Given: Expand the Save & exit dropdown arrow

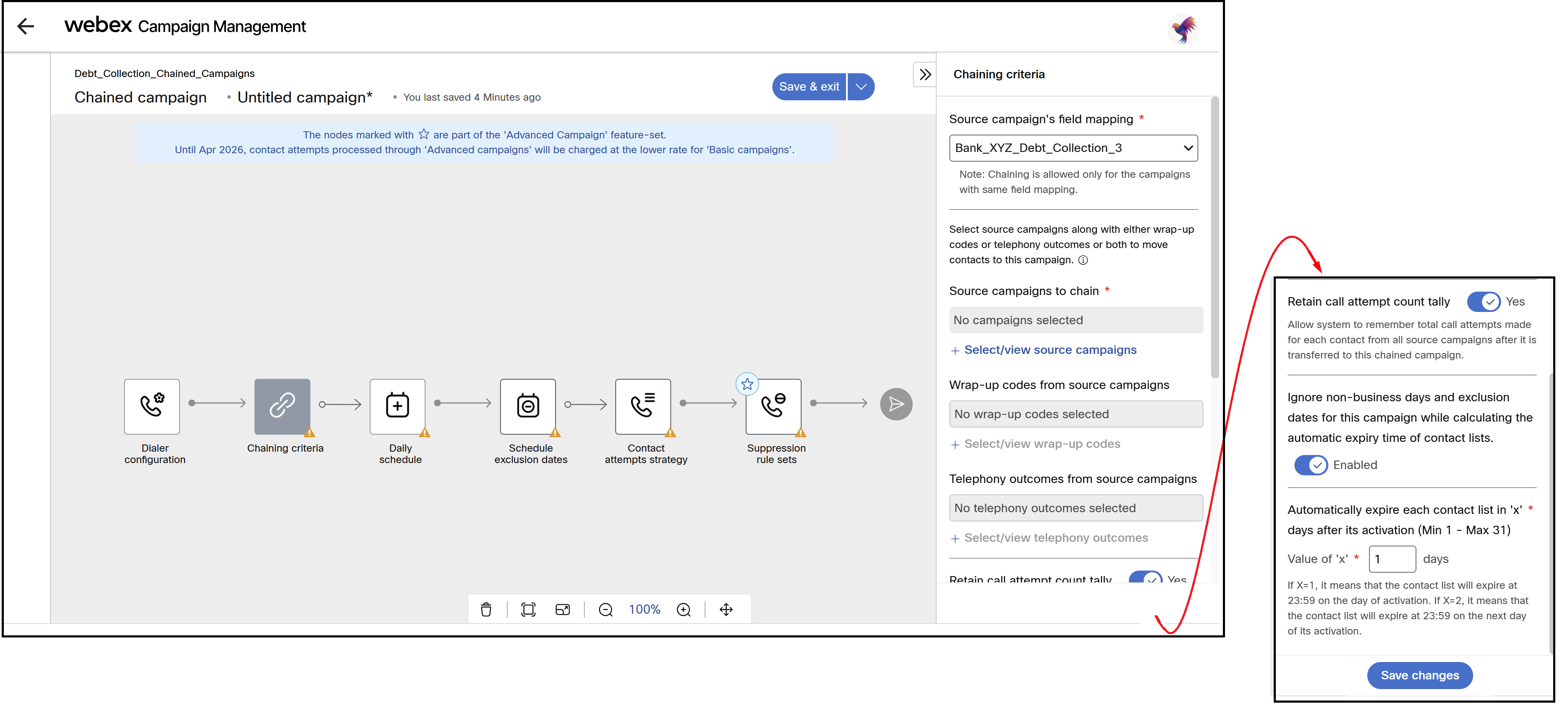Looking at the screenshot, I should pos(861,87).
